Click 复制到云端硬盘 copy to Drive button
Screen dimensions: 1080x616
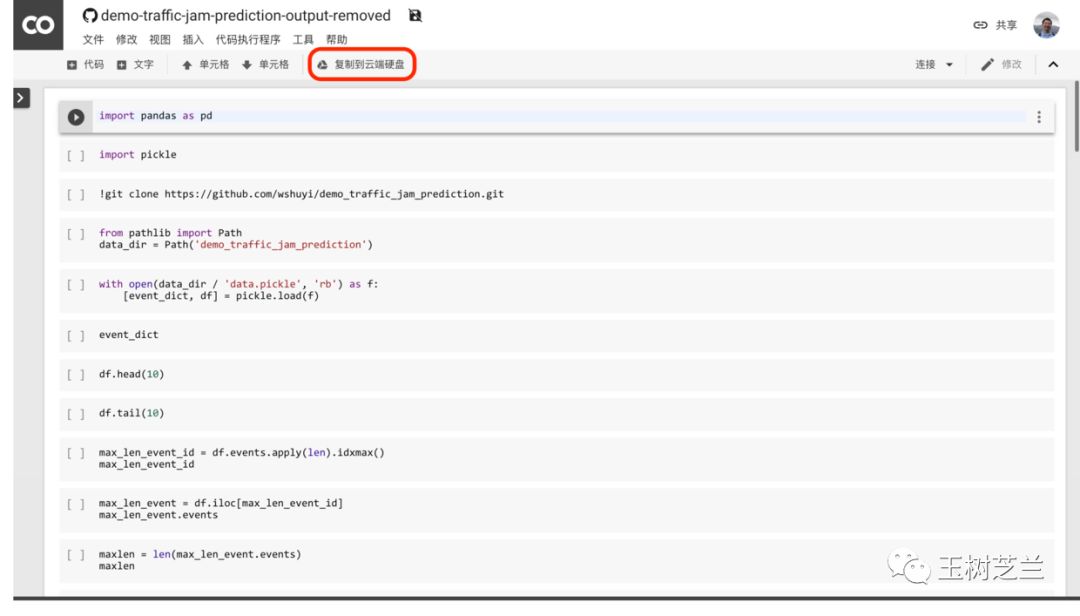(x=361, y=65)
